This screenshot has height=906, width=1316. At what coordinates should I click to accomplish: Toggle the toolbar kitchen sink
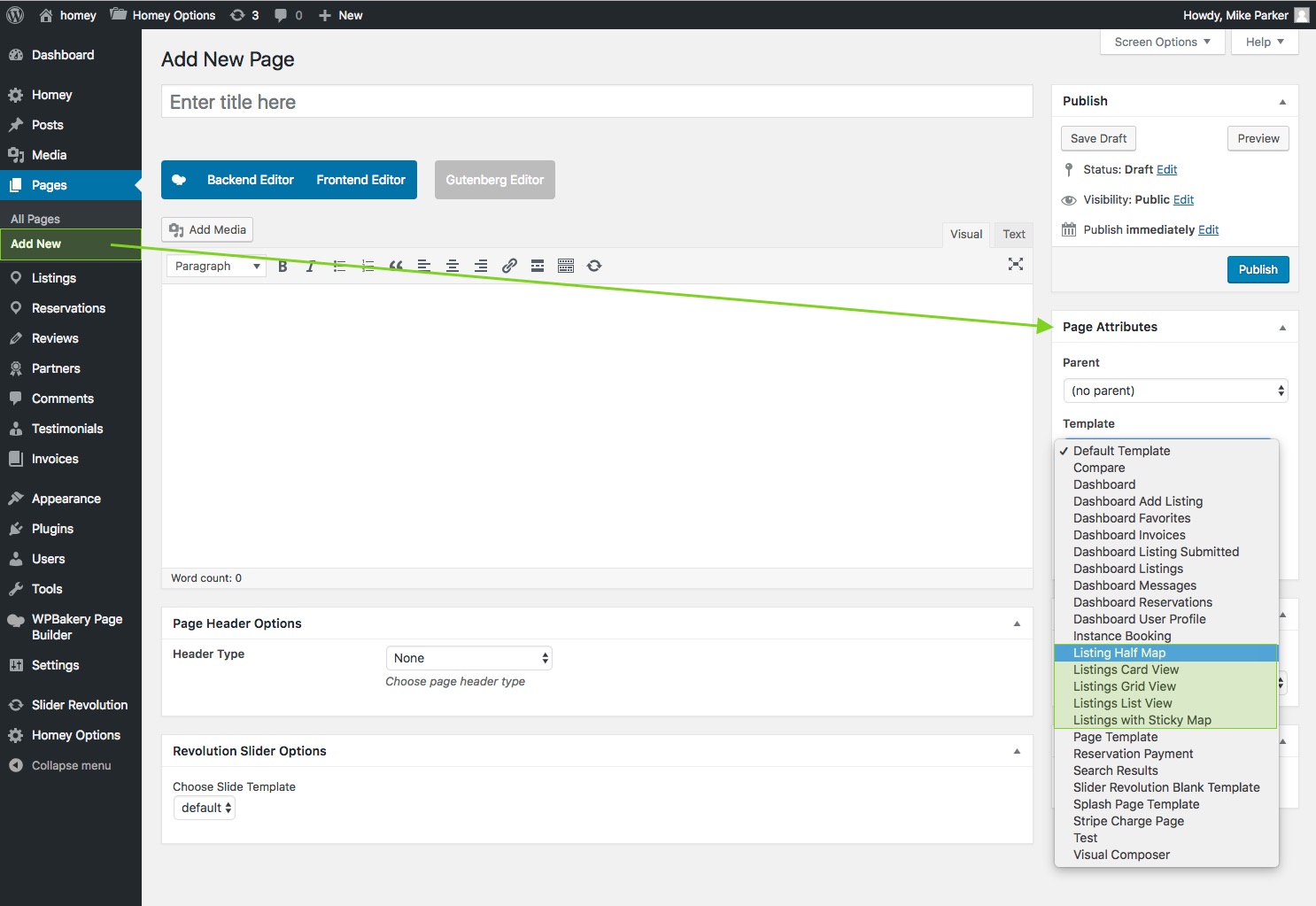[x=566, y=266]
